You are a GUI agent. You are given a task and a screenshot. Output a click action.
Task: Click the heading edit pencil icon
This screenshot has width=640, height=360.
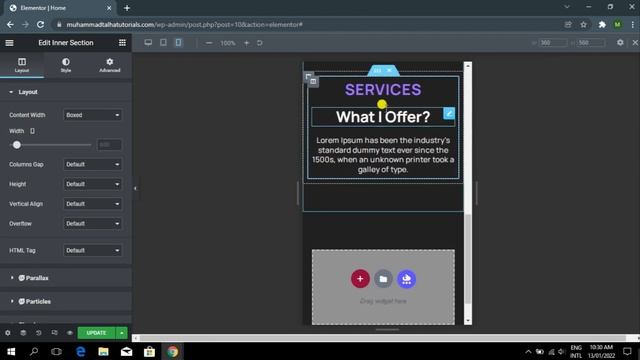click(449, 113)
